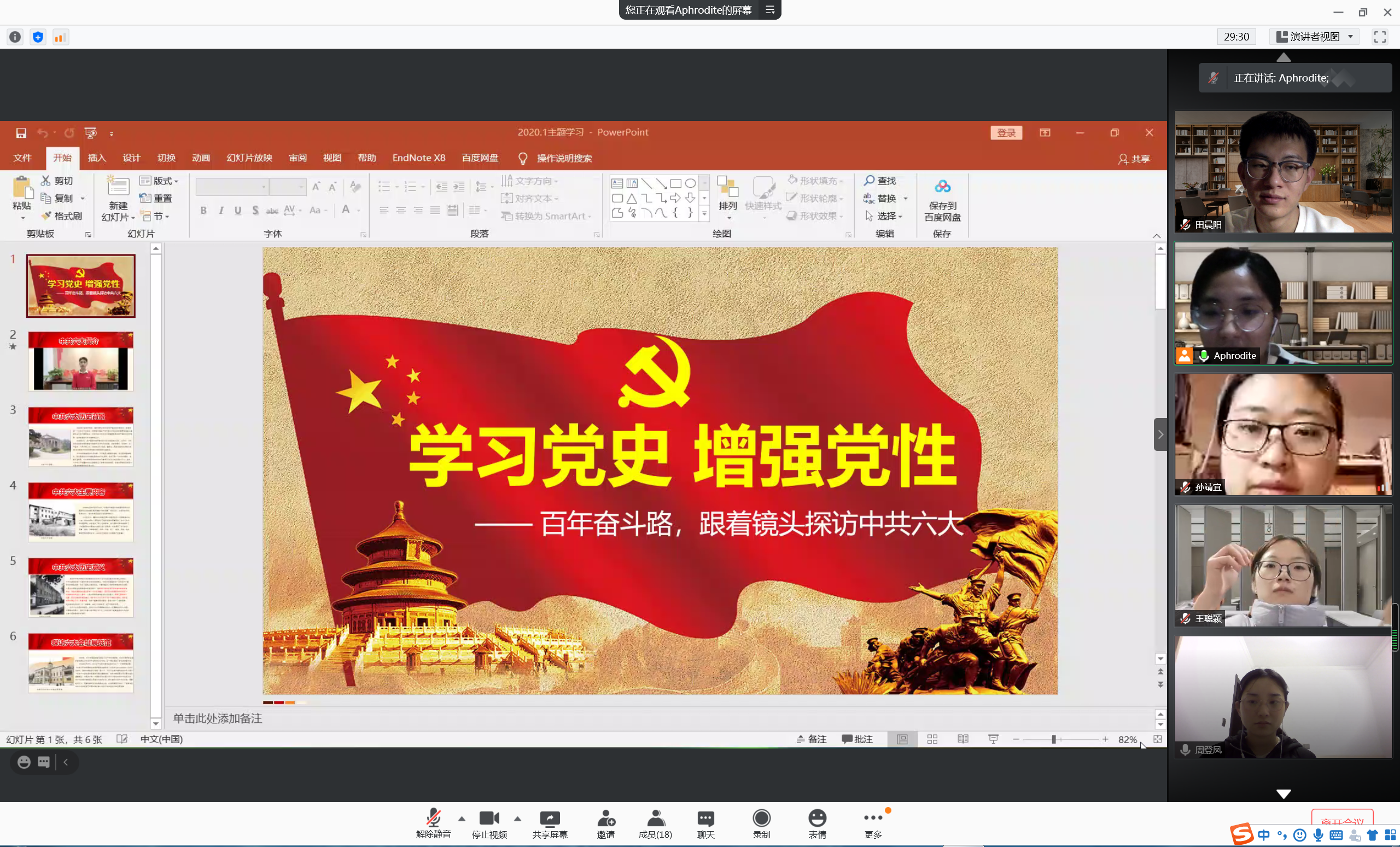The width and height of the screenshot is (1400, 847).
Task: Show next participants with bottom arrow
Action: click(x=1284, y=793)
